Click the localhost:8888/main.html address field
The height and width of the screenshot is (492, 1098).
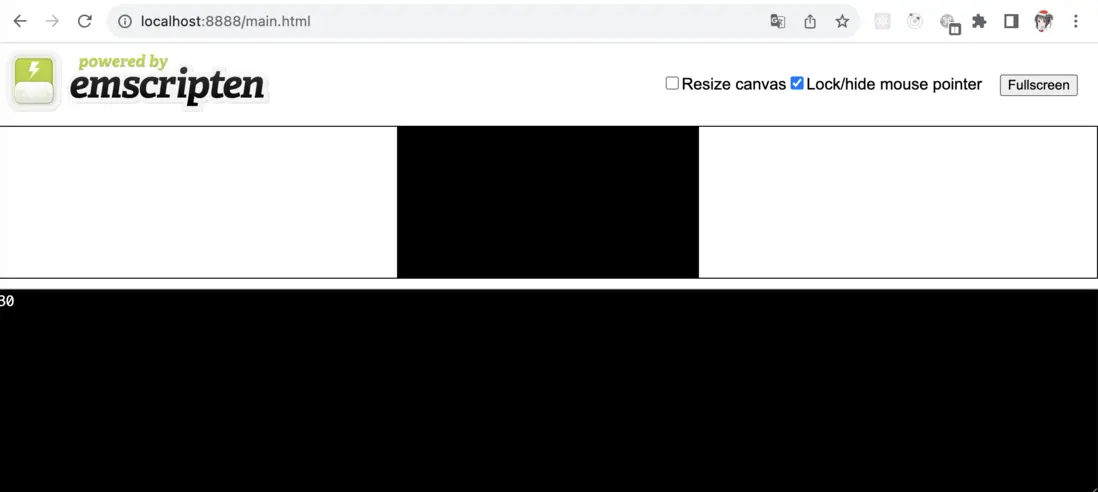coord(225,22)
